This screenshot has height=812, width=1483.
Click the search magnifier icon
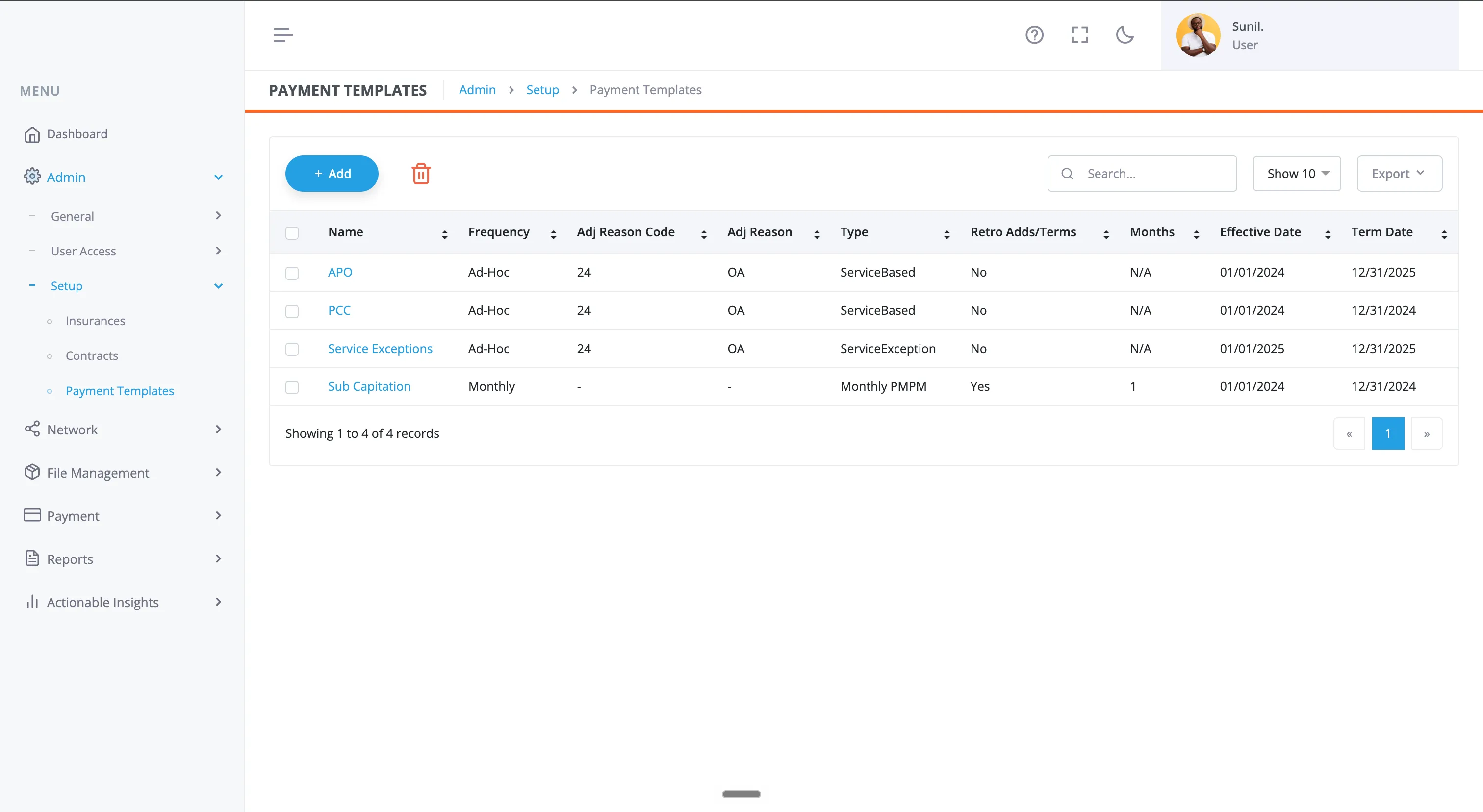(1067, 173)
